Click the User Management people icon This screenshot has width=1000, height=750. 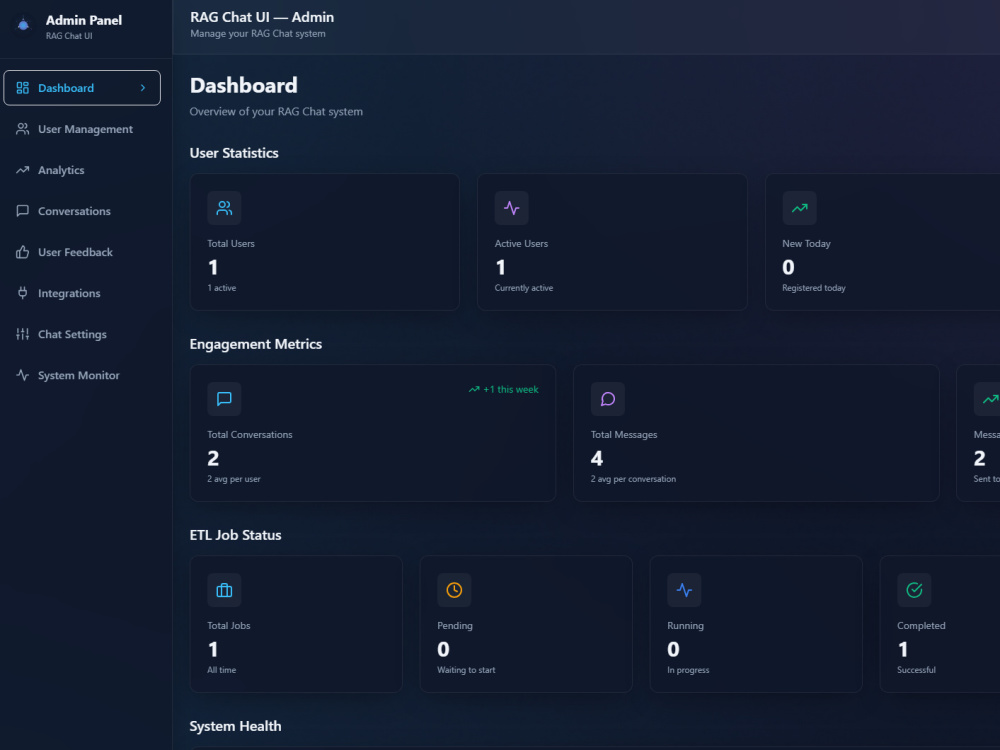pos(22,129)
